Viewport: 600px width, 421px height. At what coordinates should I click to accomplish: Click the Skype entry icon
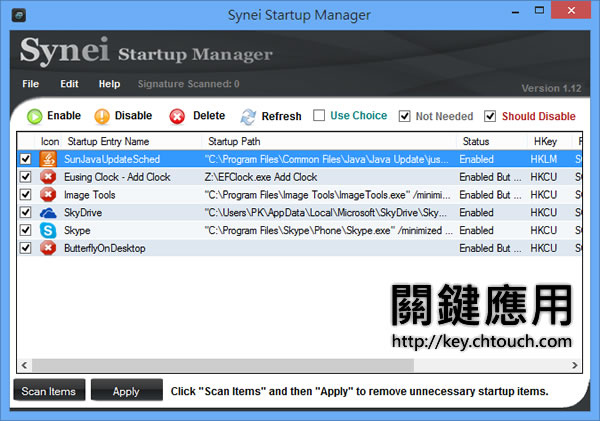(48, 231)
